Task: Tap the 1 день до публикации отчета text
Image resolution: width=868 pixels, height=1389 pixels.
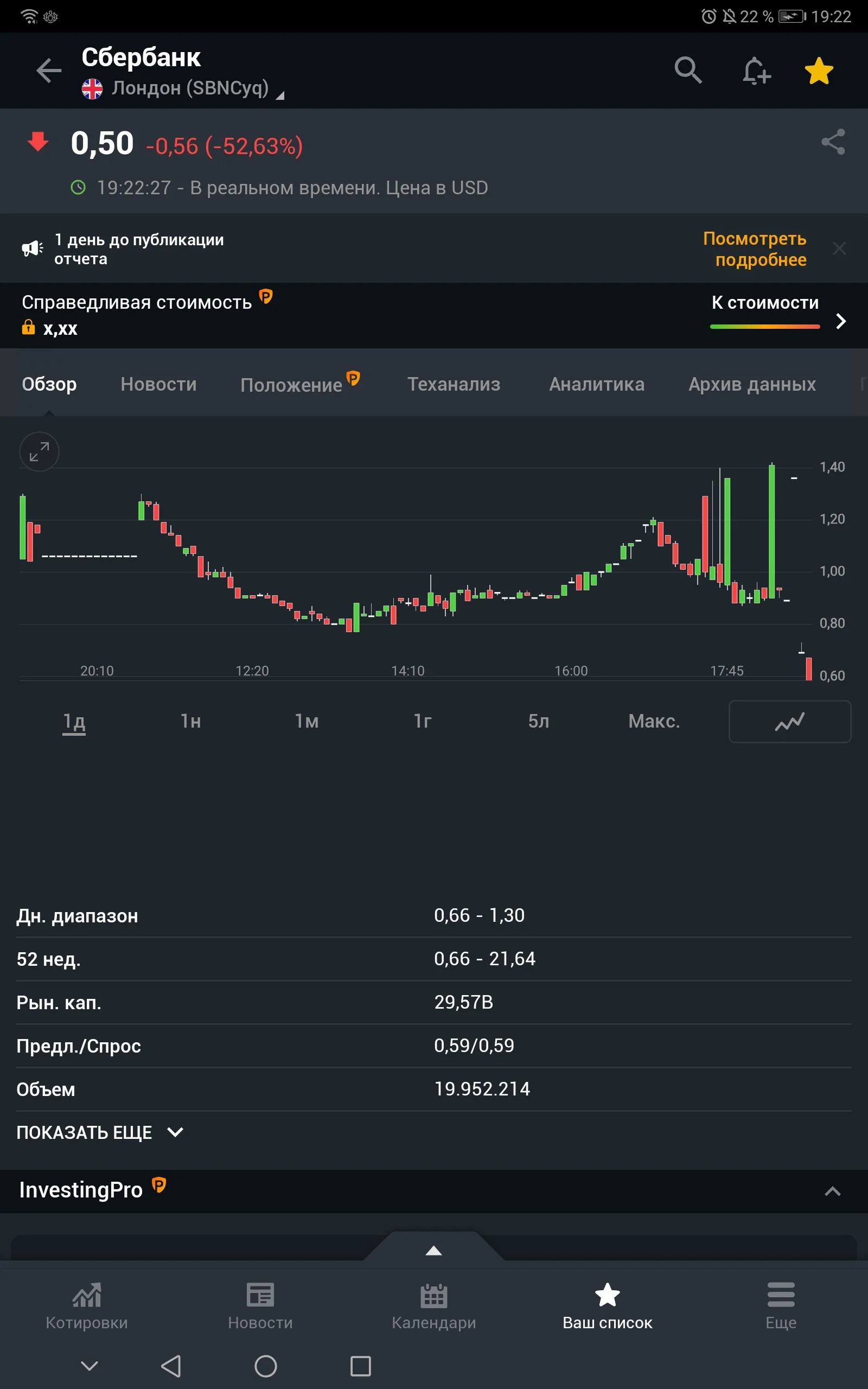Action: [139, 249]
